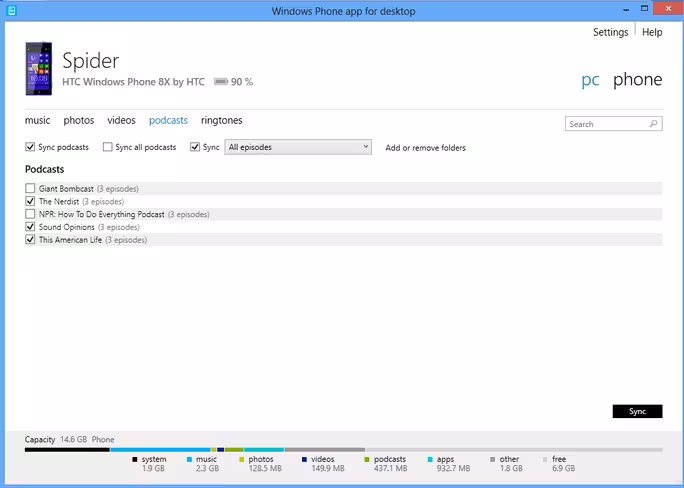This screenshot has width=684, height=488.
Task: Switch to the videos tab
Action: [x=121, y=120]
